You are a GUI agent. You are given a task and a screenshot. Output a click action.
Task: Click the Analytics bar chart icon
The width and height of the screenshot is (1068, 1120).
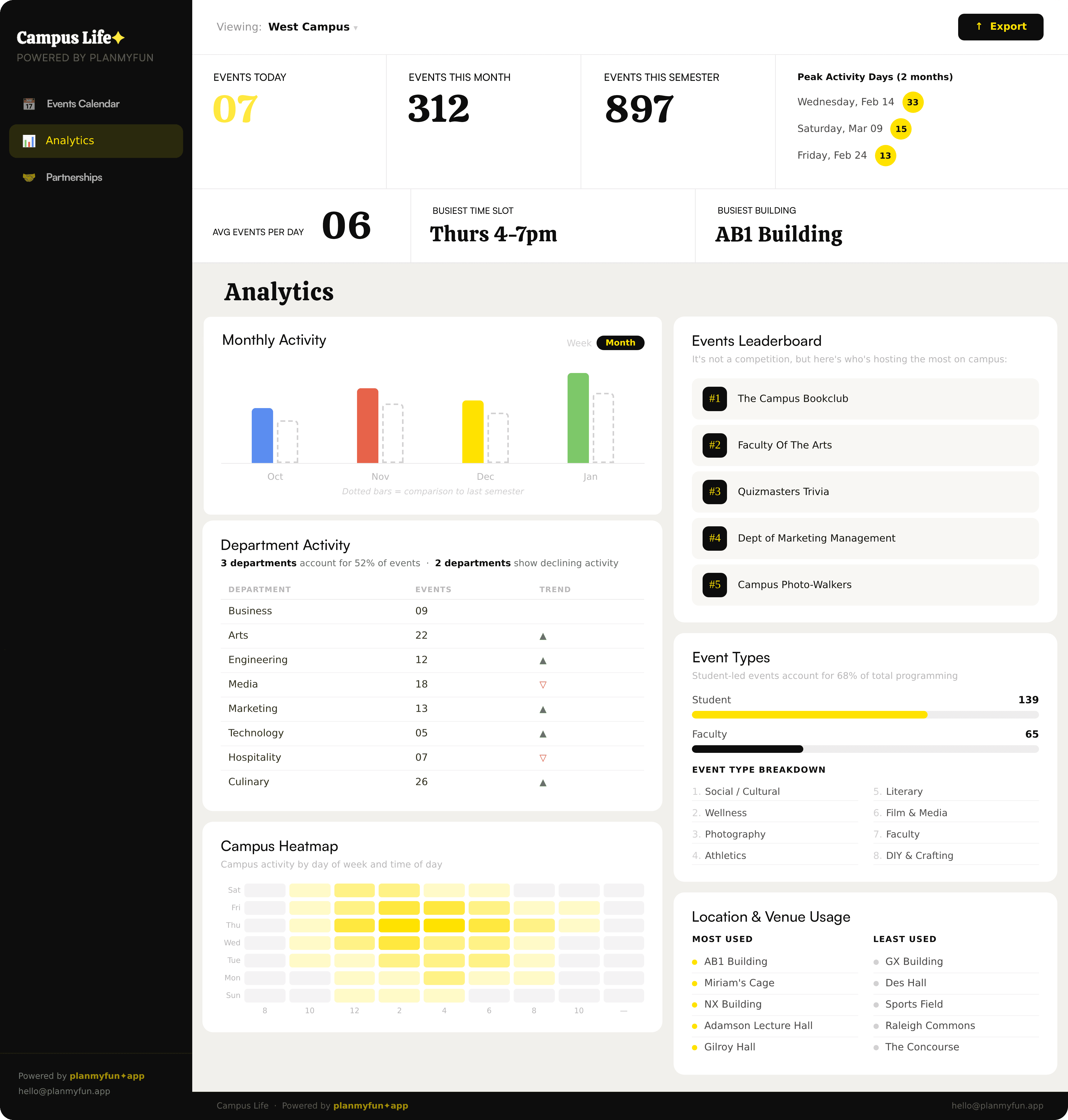pos(29,141)
